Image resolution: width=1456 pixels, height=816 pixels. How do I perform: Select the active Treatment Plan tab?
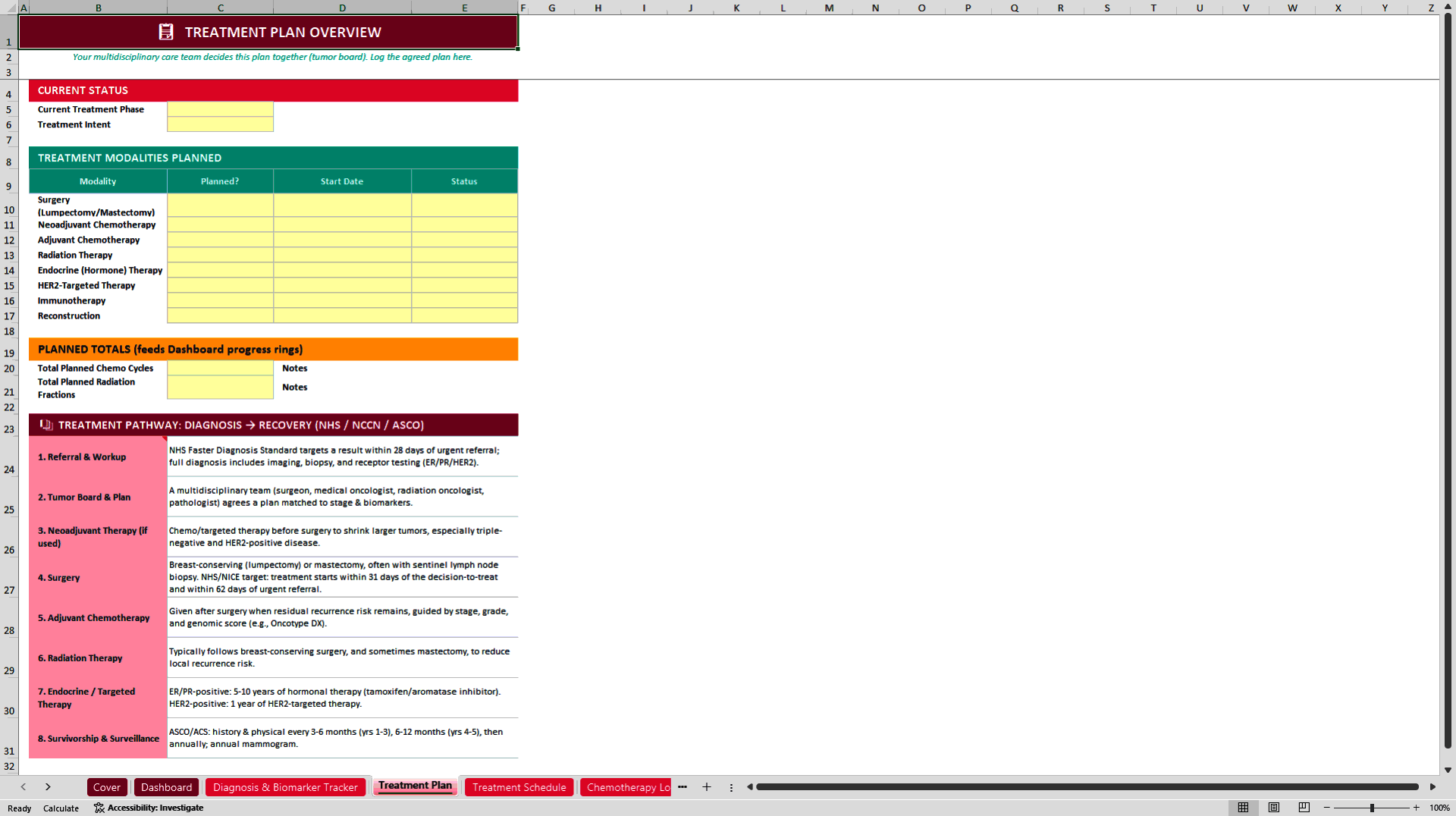[x=415, y=786]
